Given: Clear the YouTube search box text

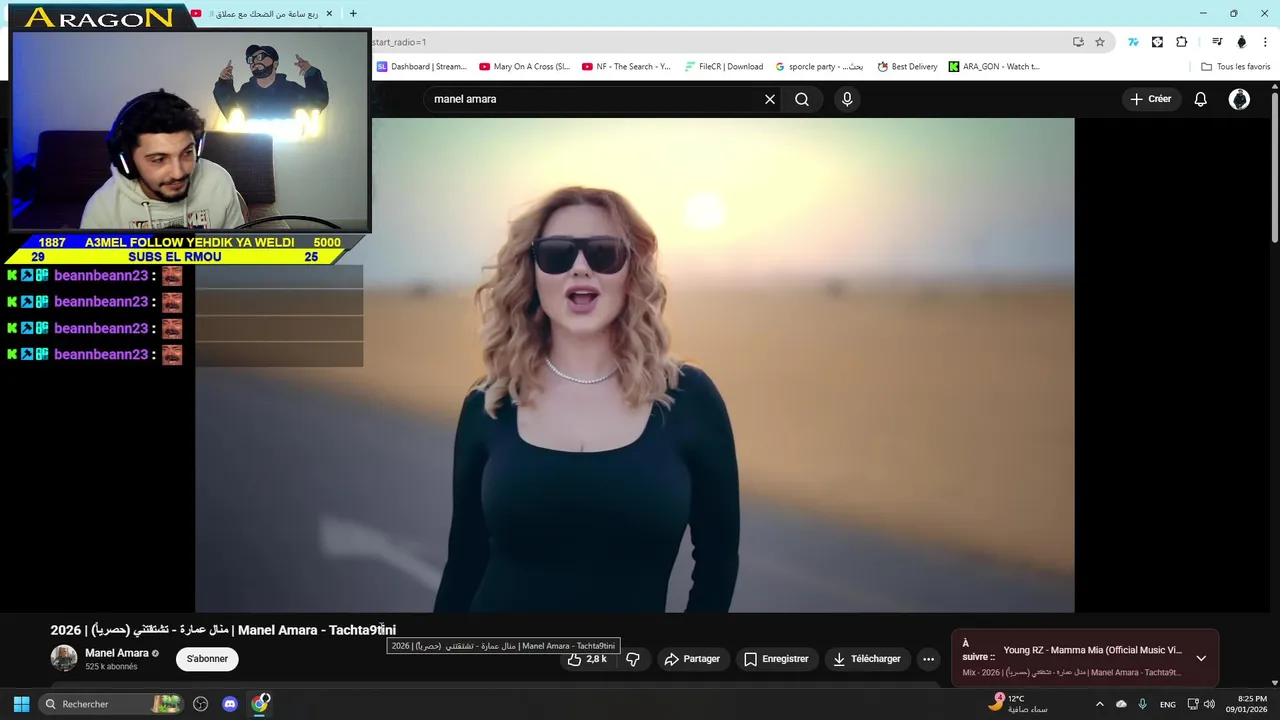Looking at the screenshot, I should [x=770, y=99].
